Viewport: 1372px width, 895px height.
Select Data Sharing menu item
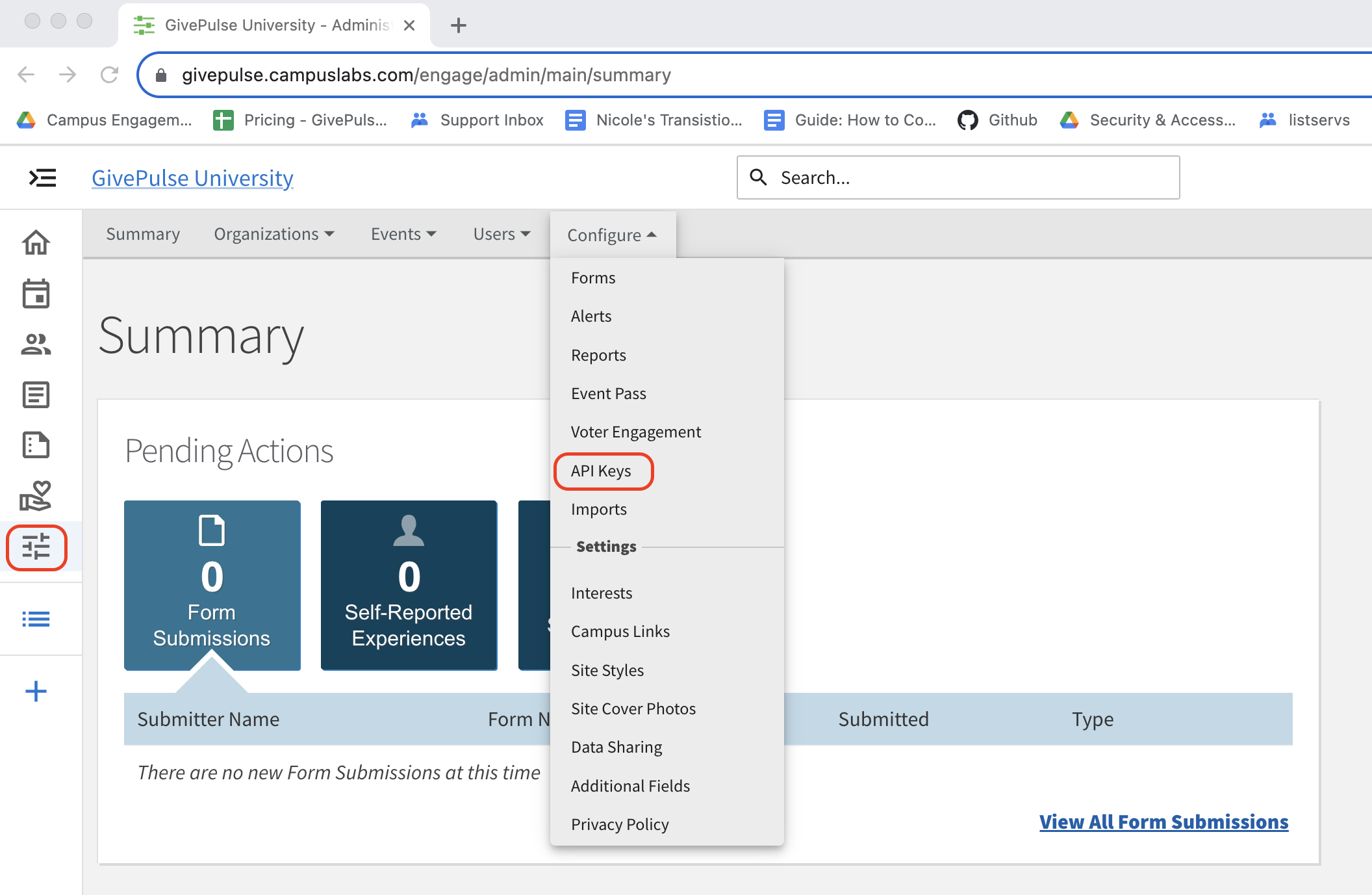[x=616, y=747]
